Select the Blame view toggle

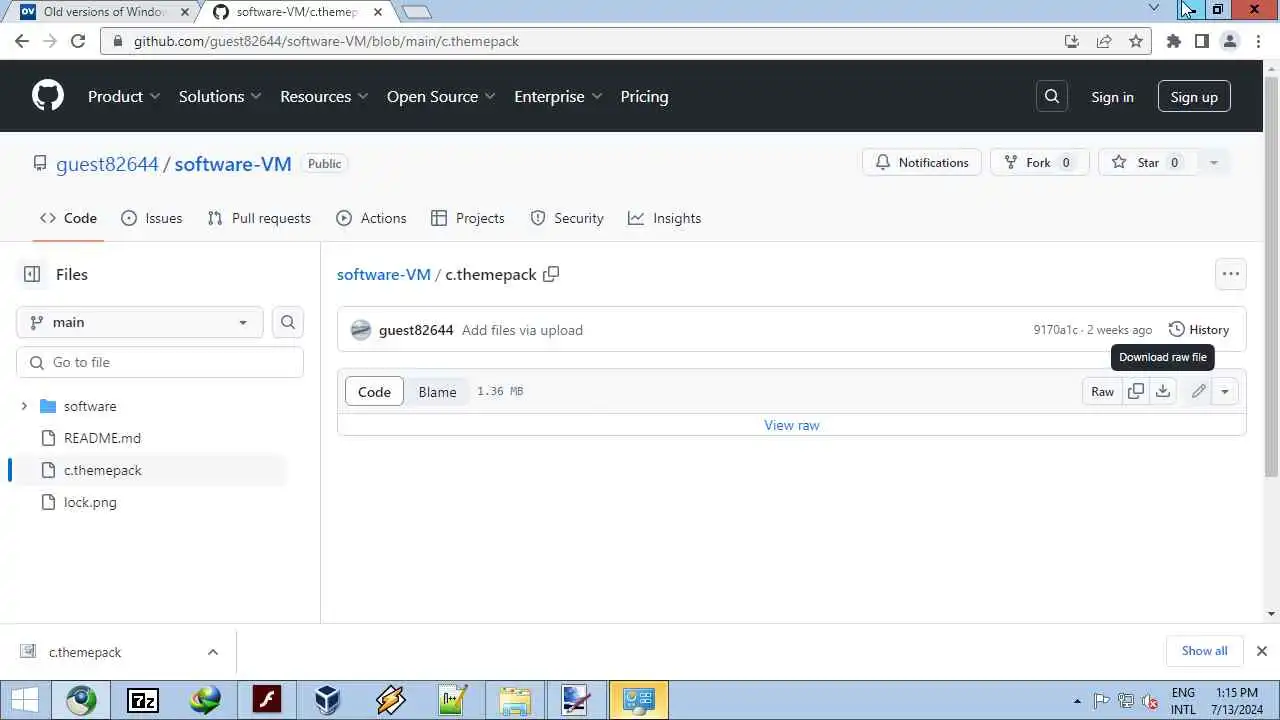tap(437, 391)
